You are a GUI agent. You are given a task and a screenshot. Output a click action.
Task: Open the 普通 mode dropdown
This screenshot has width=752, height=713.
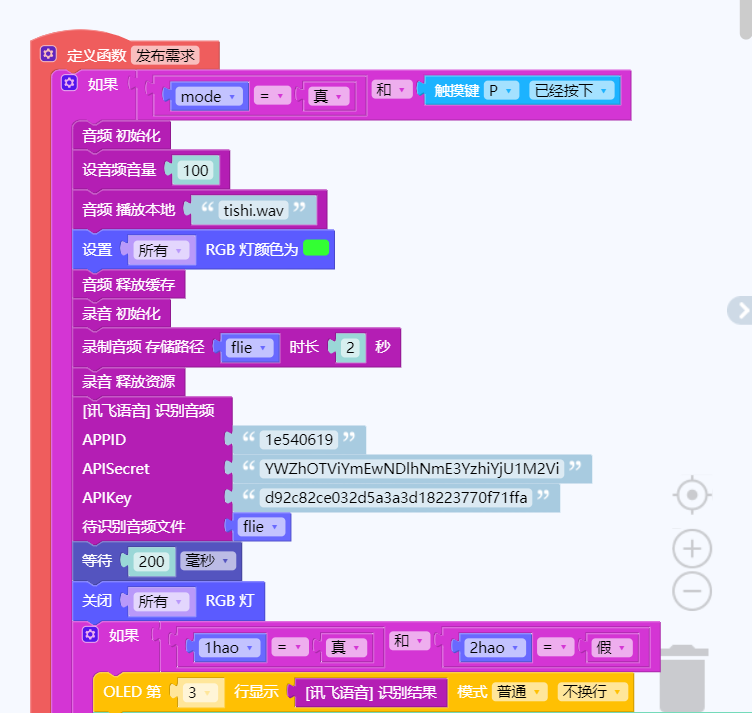tap(519, 691)
